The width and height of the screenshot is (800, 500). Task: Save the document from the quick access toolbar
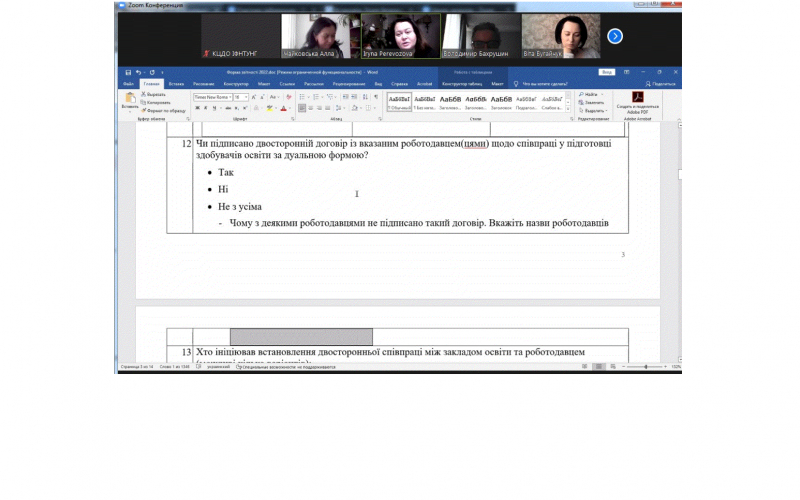(x=128, y=72)
